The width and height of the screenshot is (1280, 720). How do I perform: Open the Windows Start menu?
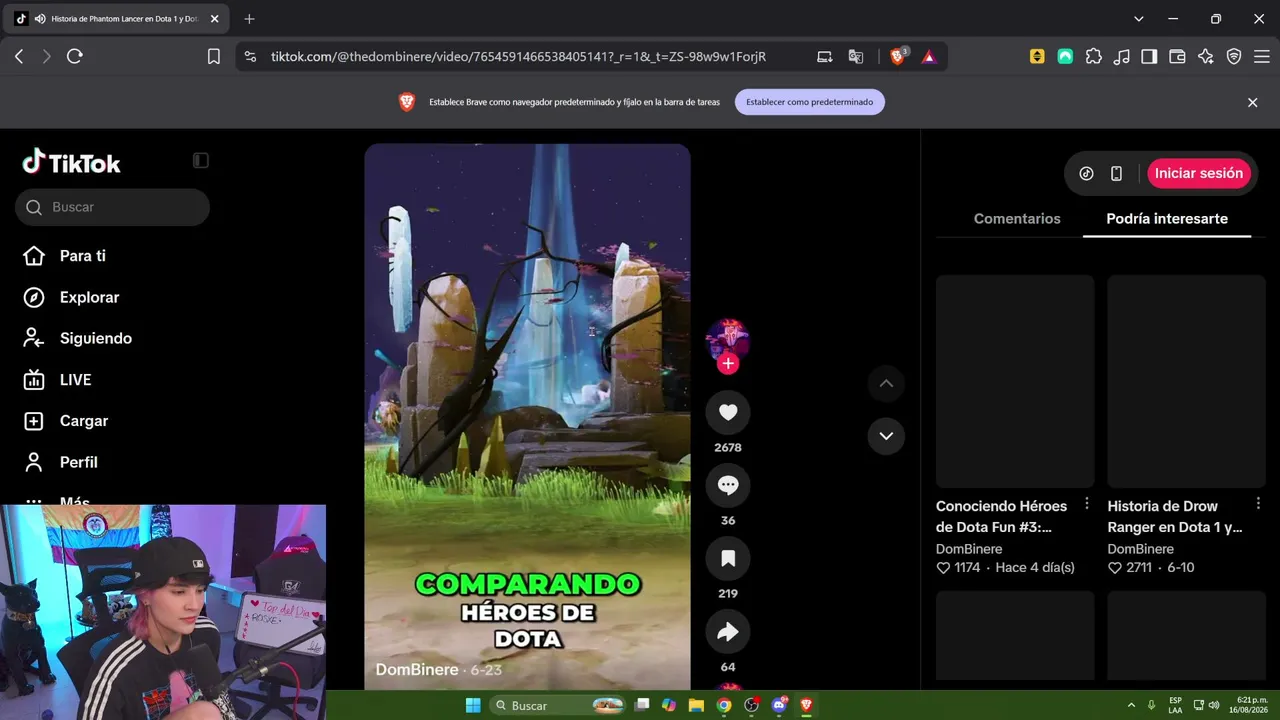(473, 705)
